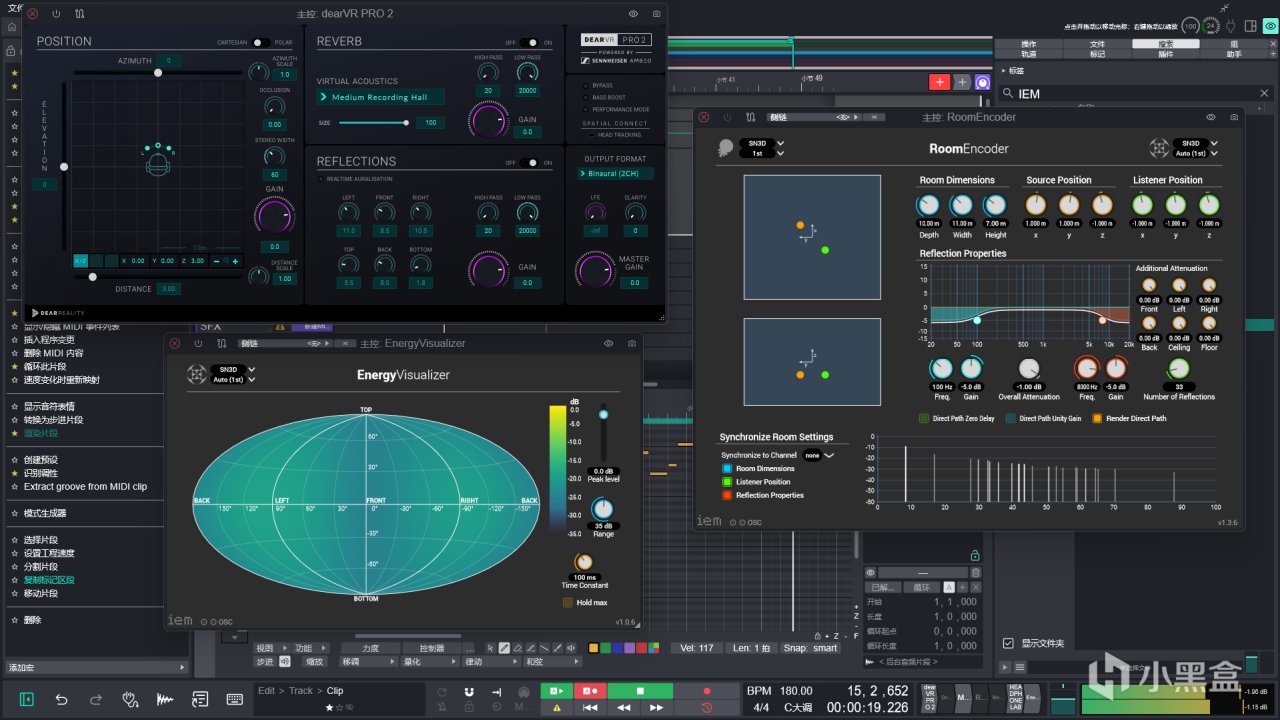
Task: Enable Performance Mode in dearVR PRO 2
Action: tap(586, 109)
